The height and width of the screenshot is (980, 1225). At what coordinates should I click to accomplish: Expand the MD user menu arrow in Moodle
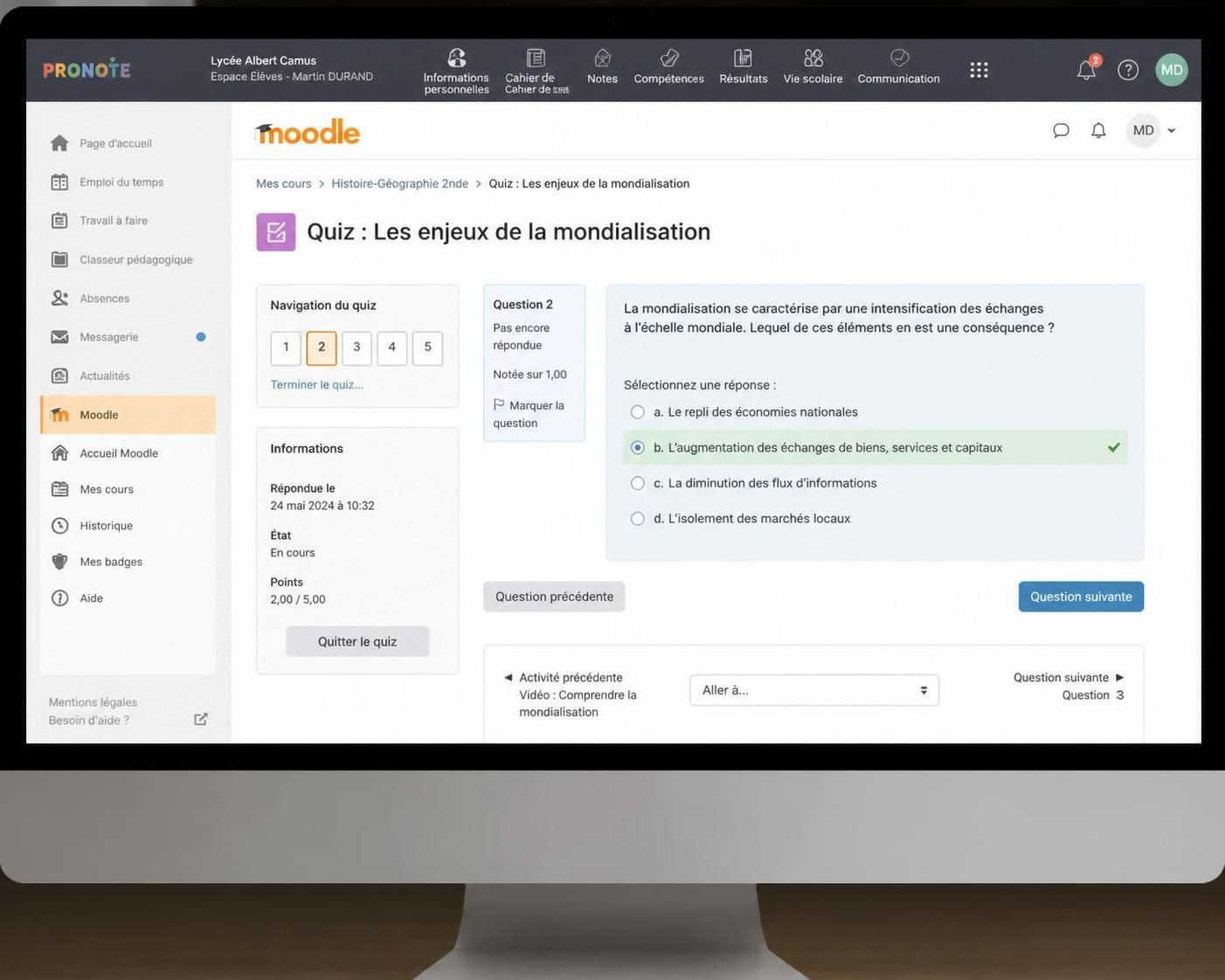tap(1172, 131)
